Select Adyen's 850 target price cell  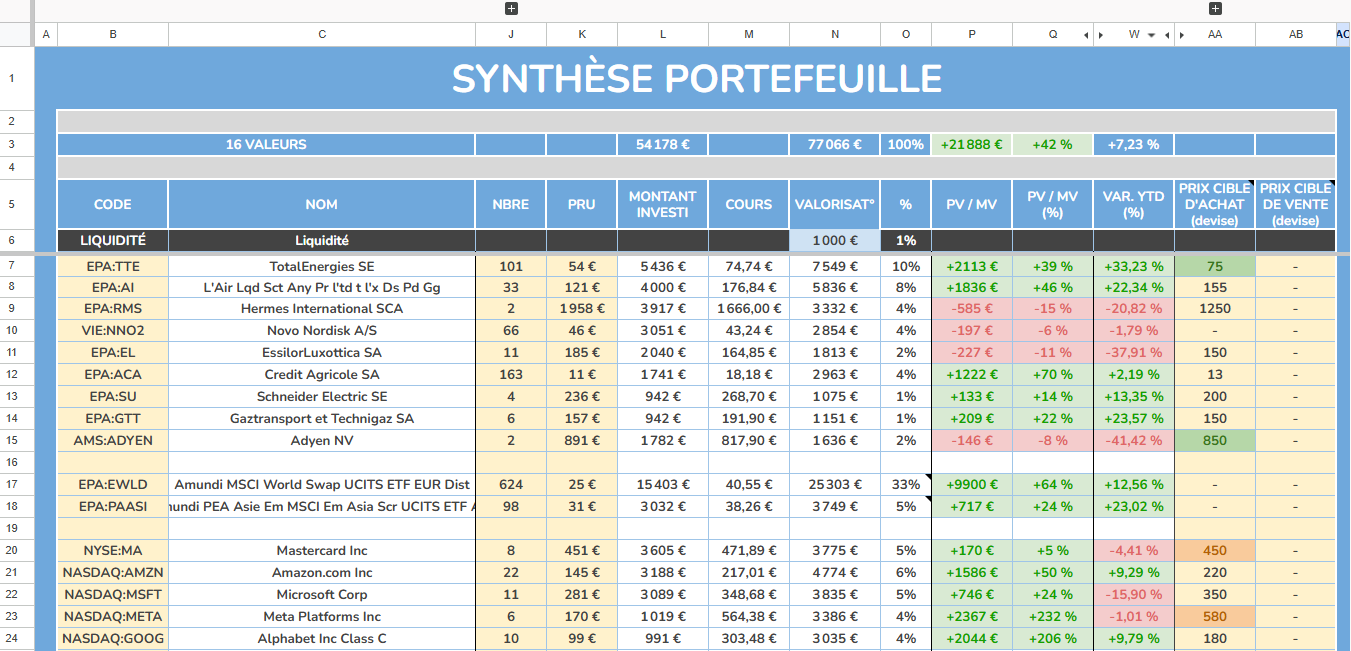1215,441
